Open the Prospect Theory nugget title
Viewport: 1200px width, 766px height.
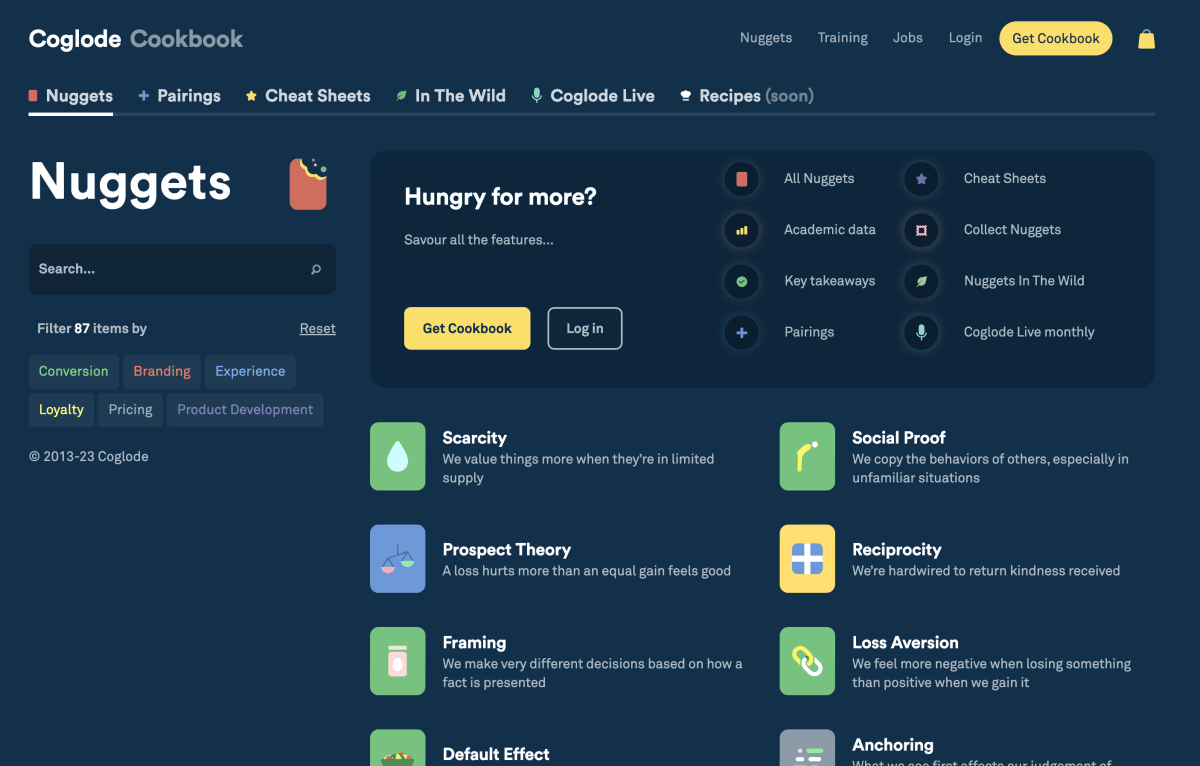pyautogui.click(x=507, y=550)
